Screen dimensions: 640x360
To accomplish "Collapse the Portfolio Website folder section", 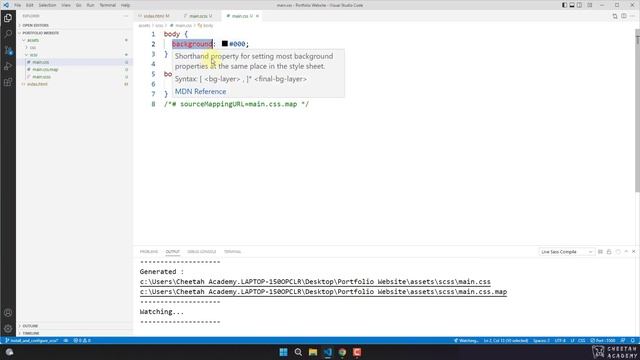I will [74, 33].
